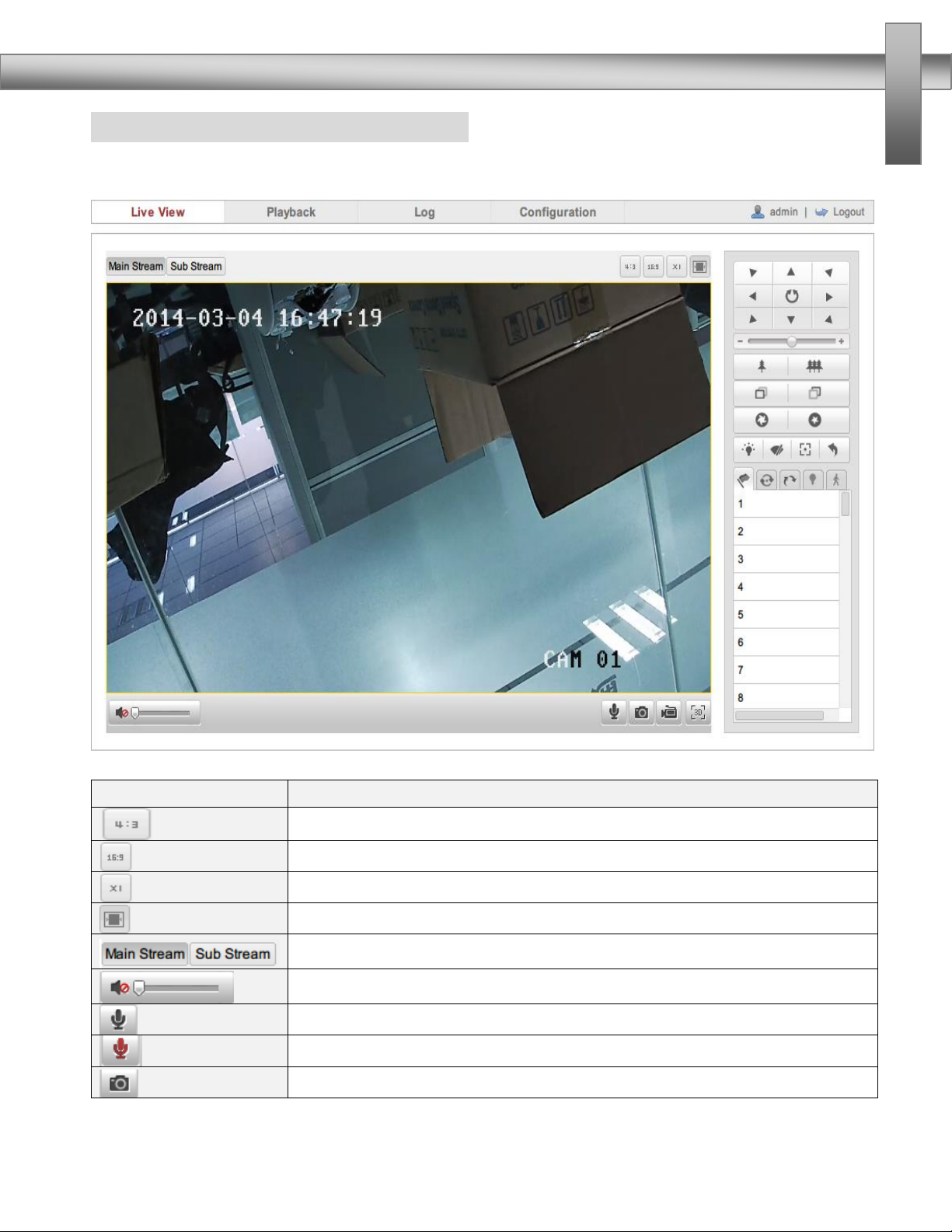Click the live video feed

coord(409,487)
